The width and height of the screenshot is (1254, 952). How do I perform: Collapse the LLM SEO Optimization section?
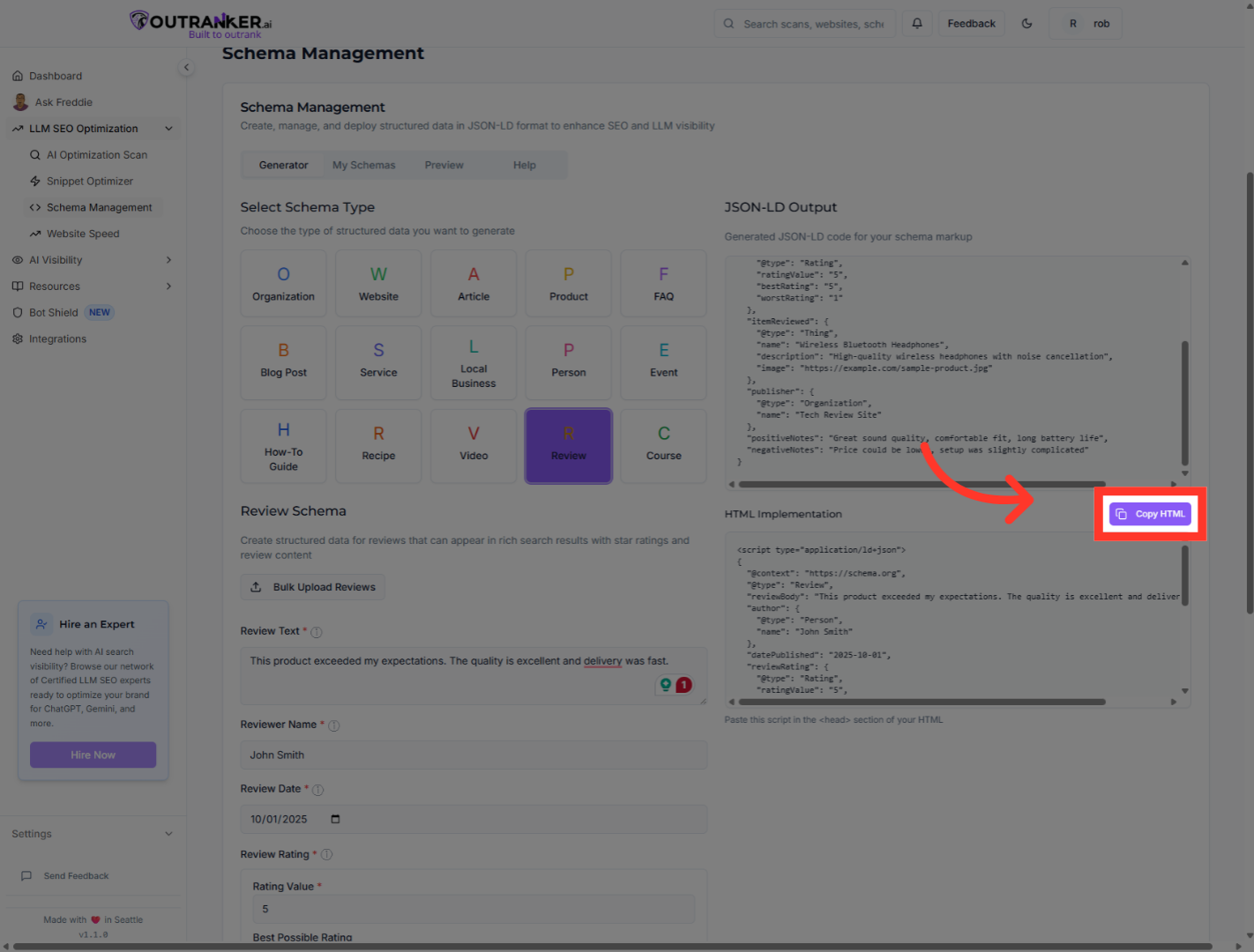168,129
